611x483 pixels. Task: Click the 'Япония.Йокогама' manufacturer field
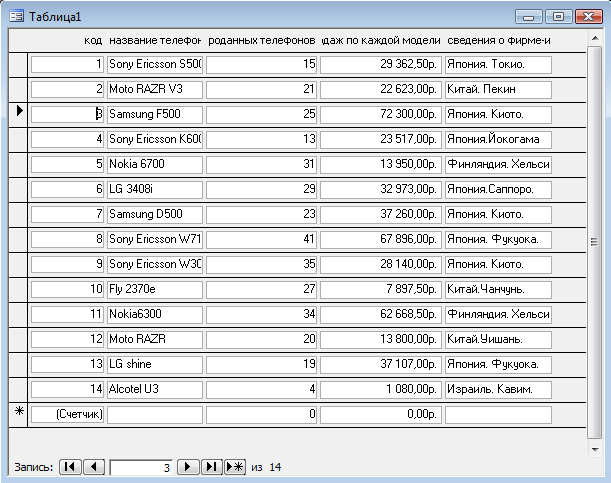[x=498, y=139]
